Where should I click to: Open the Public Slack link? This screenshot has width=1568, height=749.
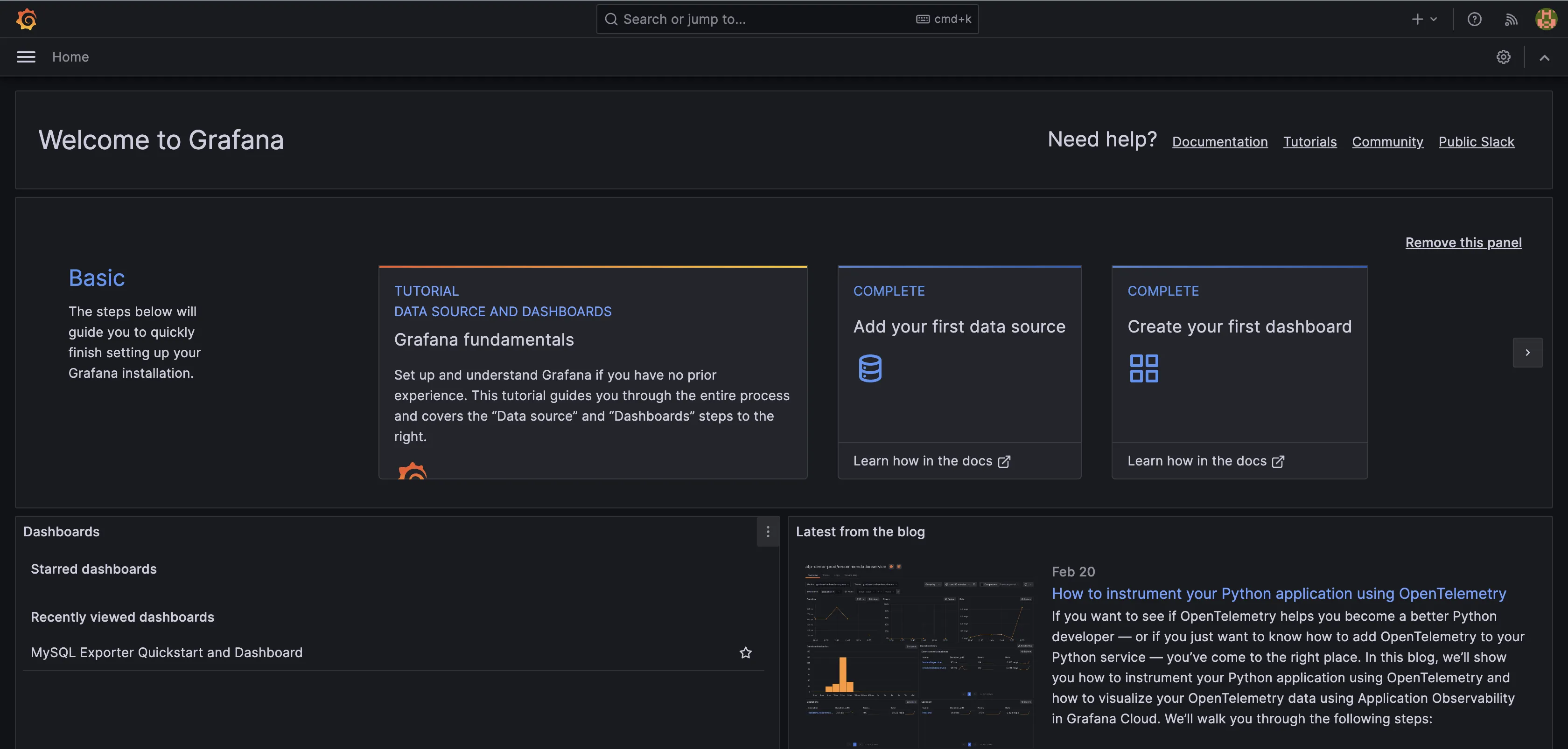1476,142
